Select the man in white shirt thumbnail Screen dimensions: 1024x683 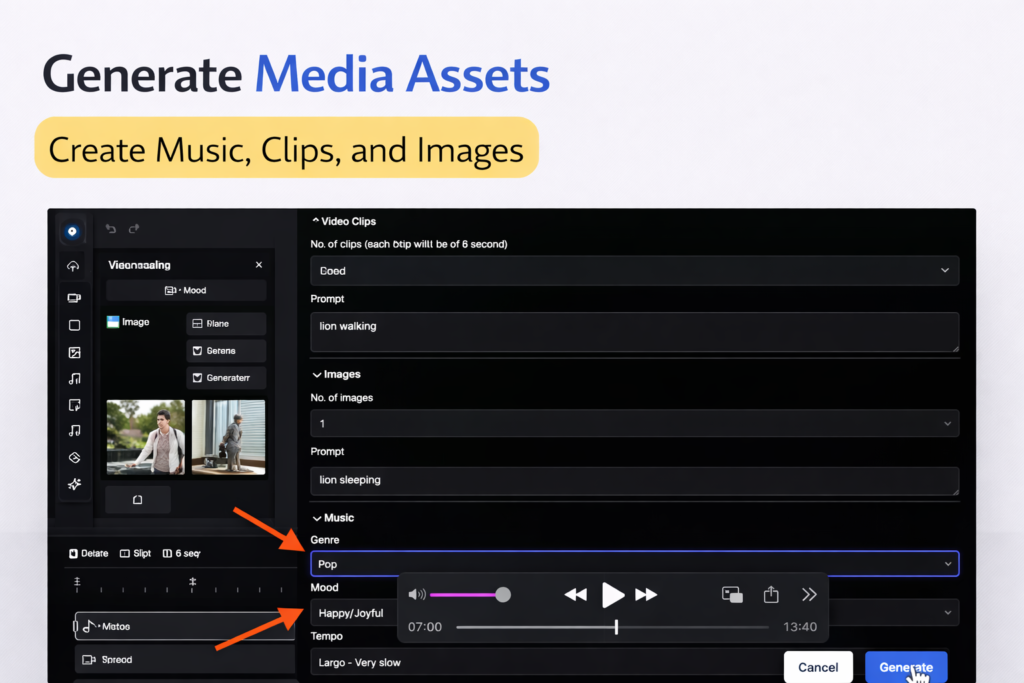[x=145, y=437]
